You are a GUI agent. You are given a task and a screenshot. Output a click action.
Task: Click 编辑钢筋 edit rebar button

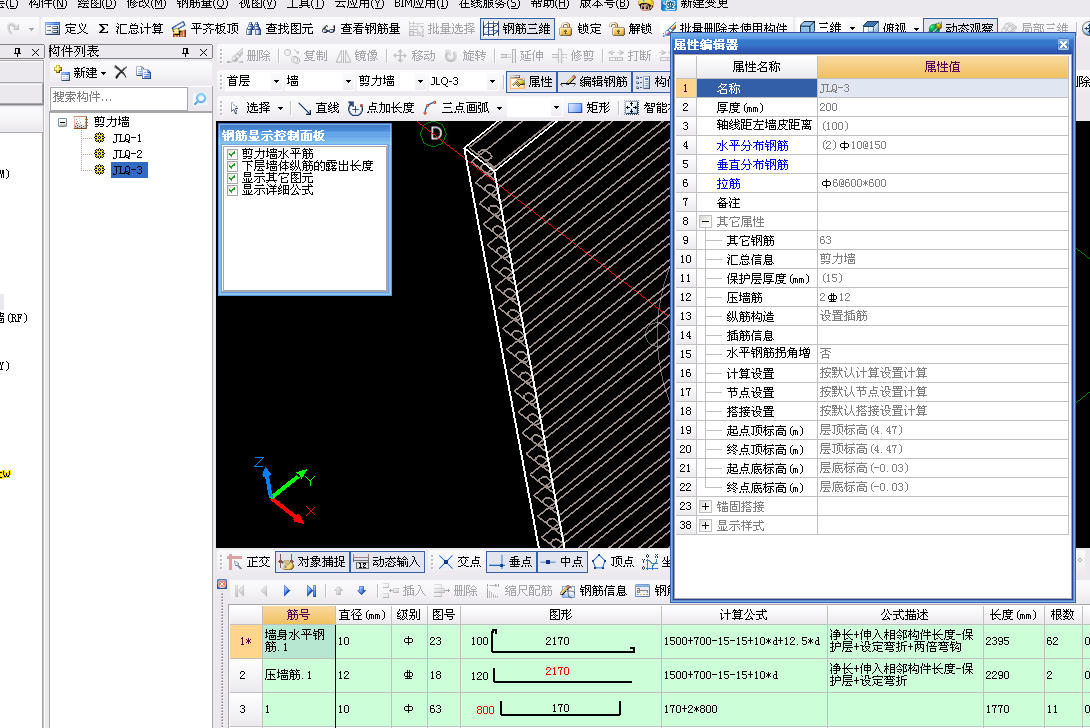[x=594, y=82]
